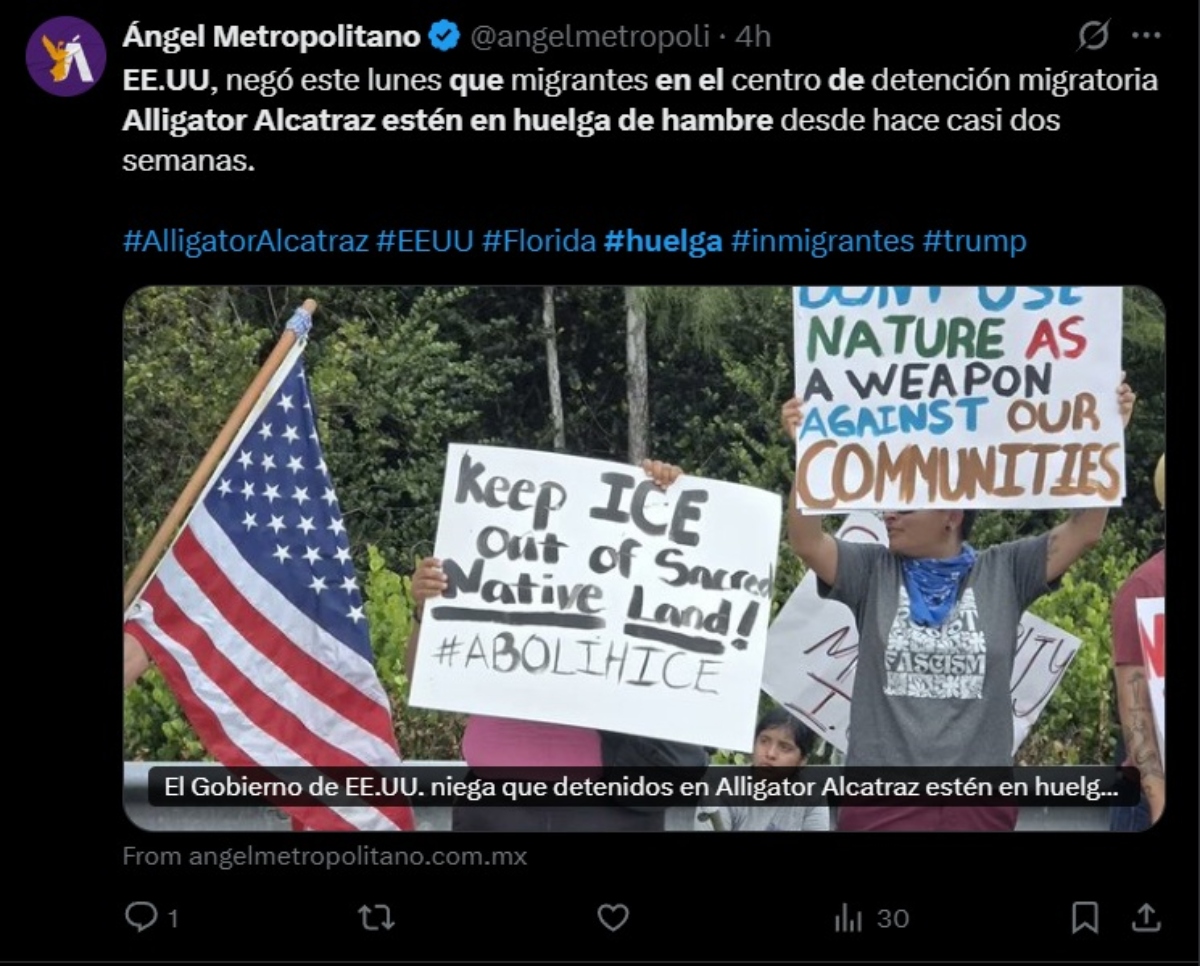Open the Grok explain-this-post icon
Image resolution: width=1200 pixels, height=966 pixels.
[1093, 36]
